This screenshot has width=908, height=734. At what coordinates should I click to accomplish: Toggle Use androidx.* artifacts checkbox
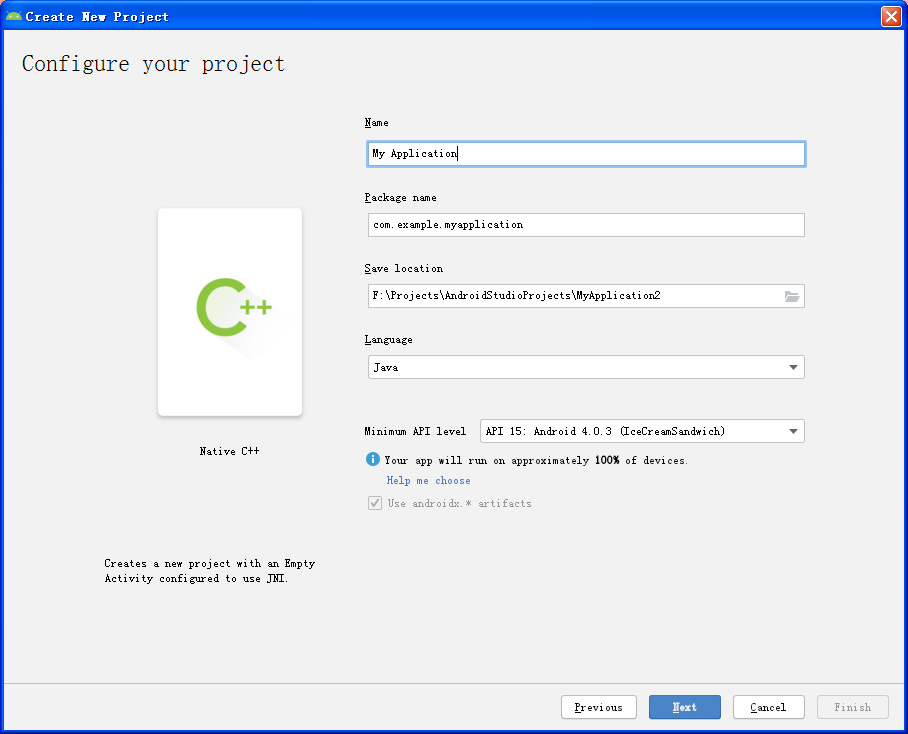coord(375,503)
